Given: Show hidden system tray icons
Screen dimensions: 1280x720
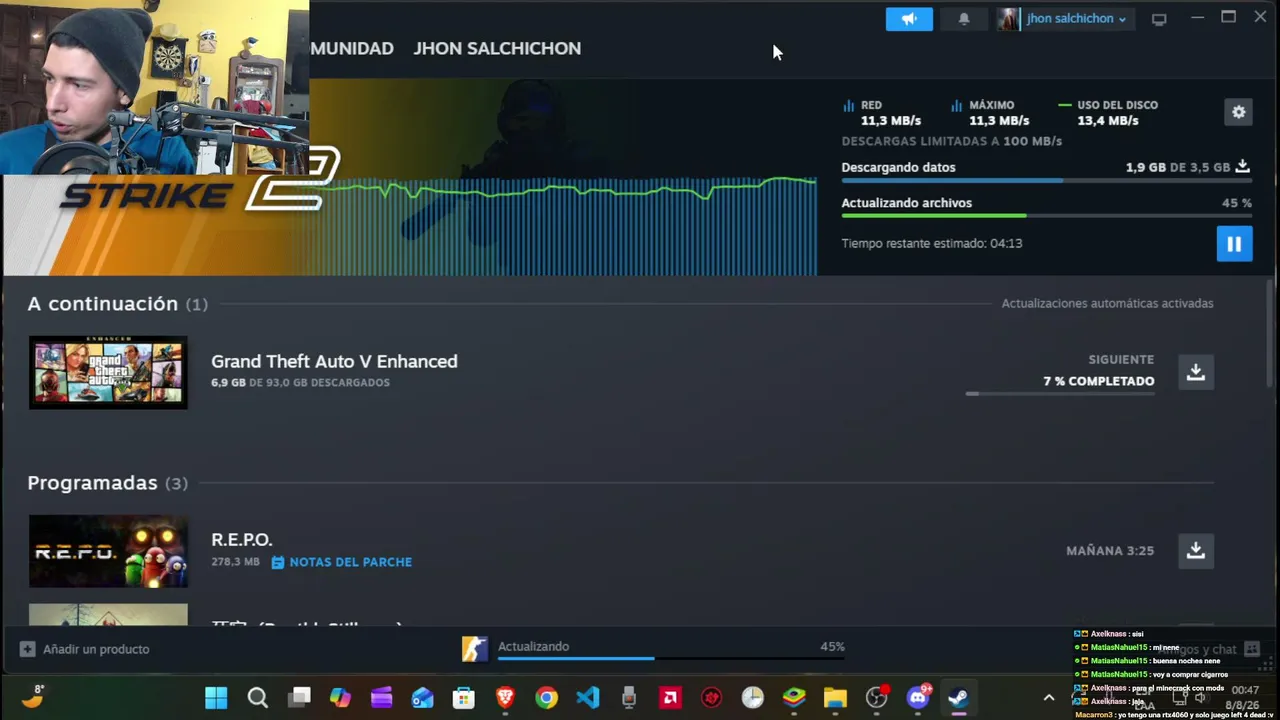Looking at the screenshot, I should pos(1049,698).
